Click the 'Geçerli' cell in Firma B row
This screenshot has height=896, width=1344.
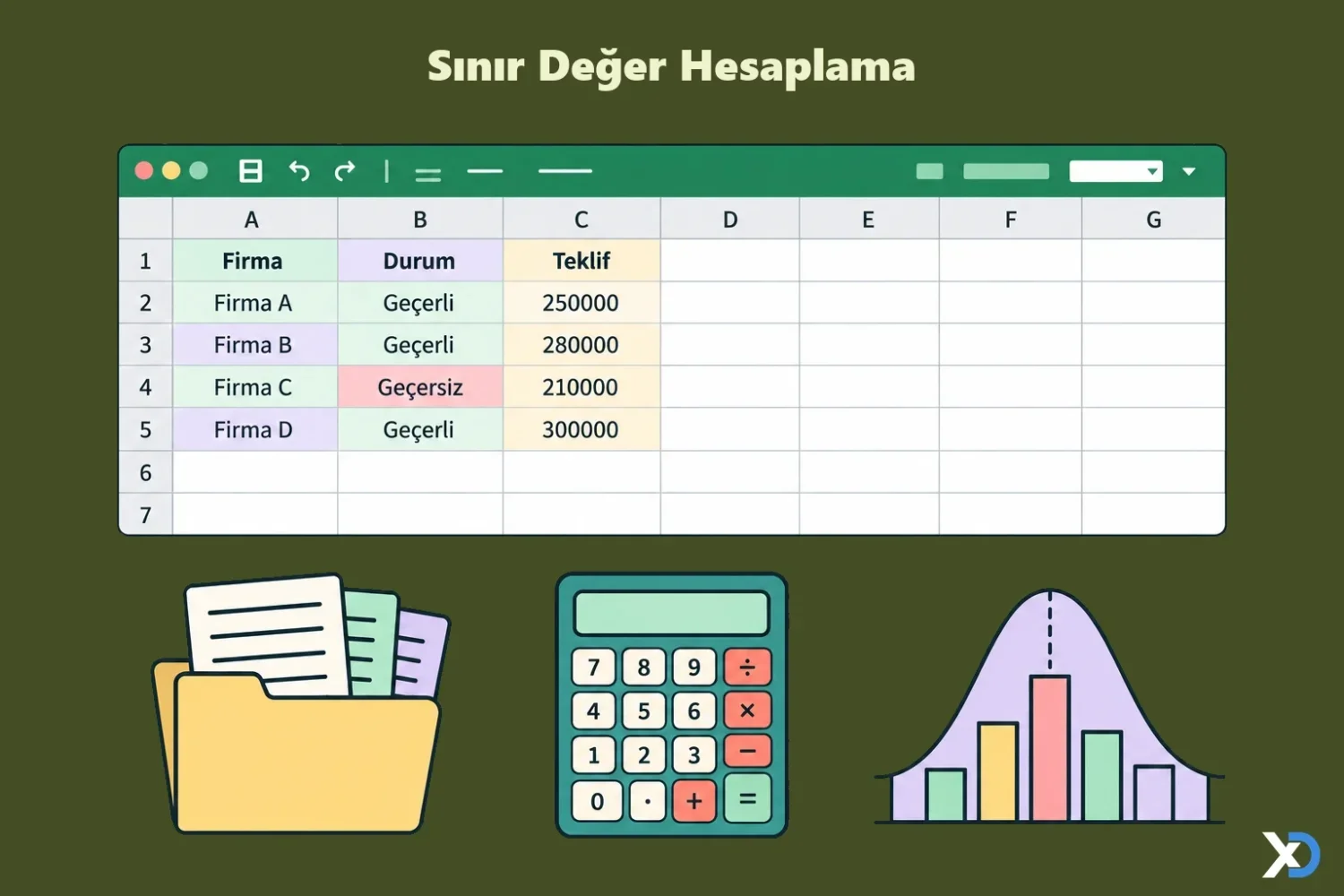[x=420, y=345]
